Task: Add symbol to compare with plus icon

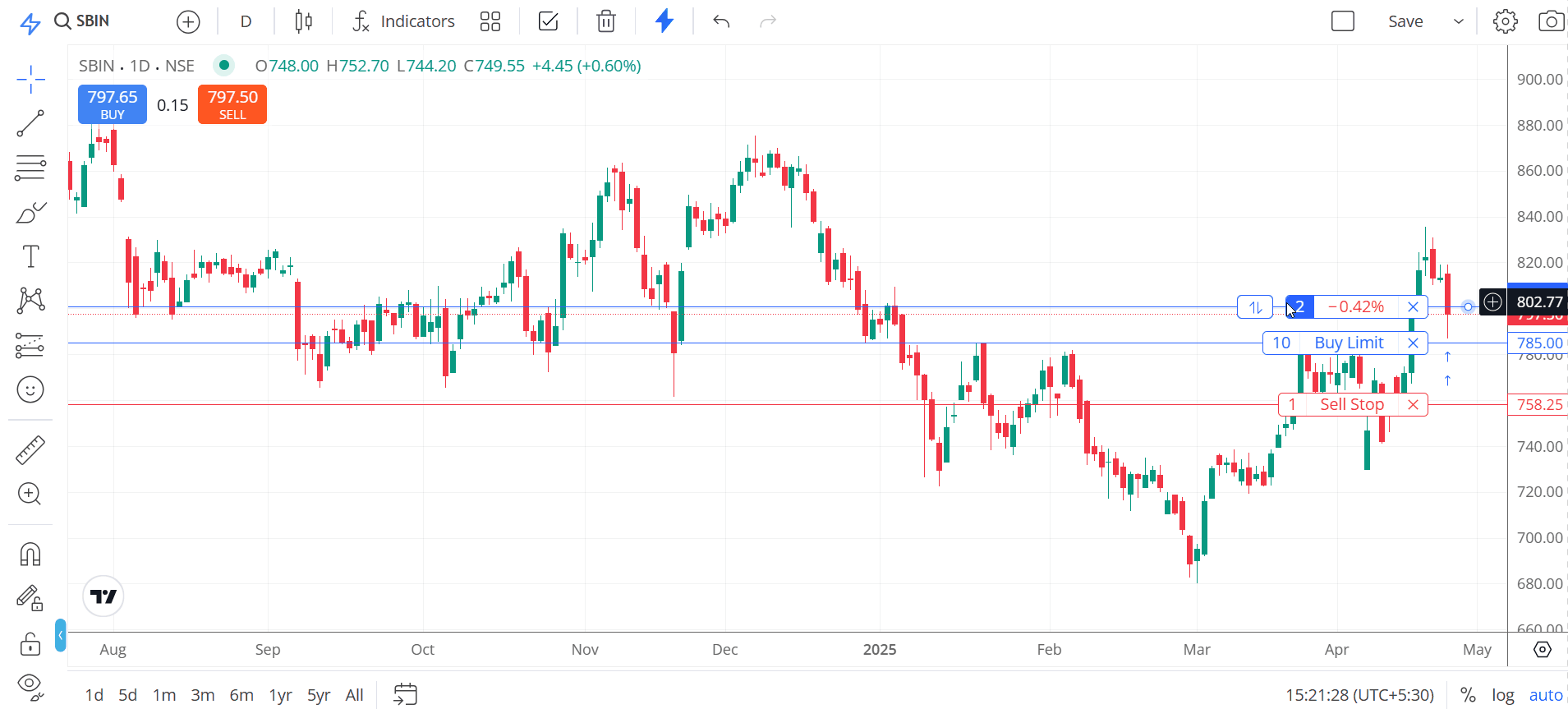Action: click(x=188, y=22)
